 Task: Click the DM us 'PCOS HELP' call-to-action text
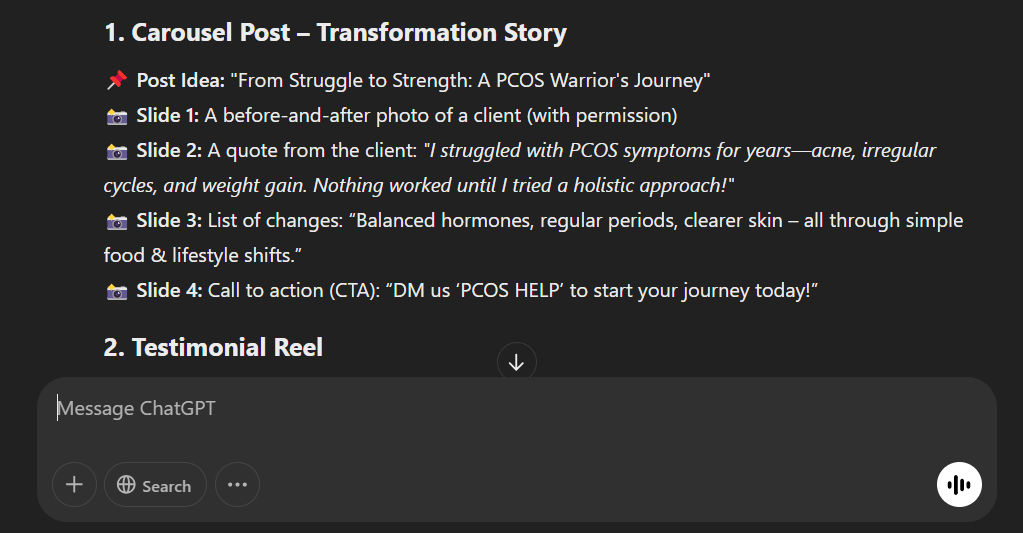602,290
